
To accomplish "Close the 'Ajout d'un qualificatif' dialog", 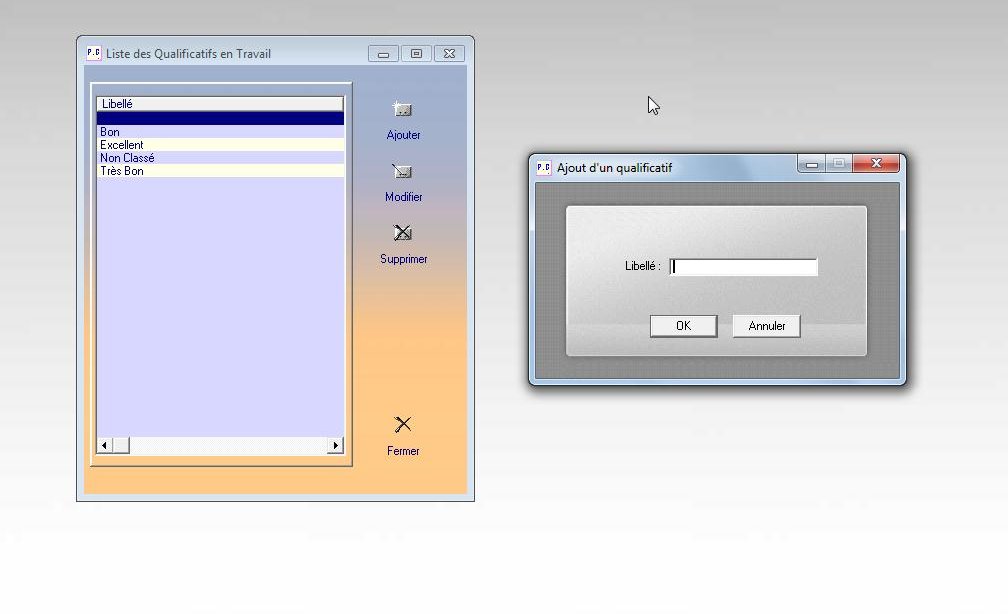I will pos(876,164).
